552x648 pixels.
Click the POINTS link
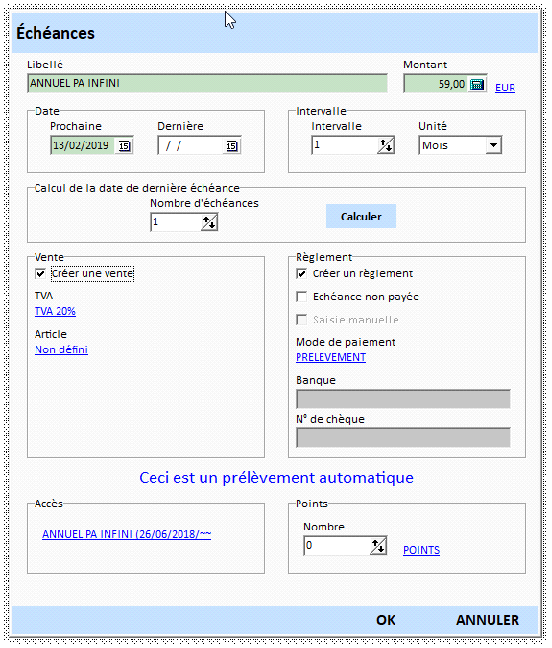[421, 550]
